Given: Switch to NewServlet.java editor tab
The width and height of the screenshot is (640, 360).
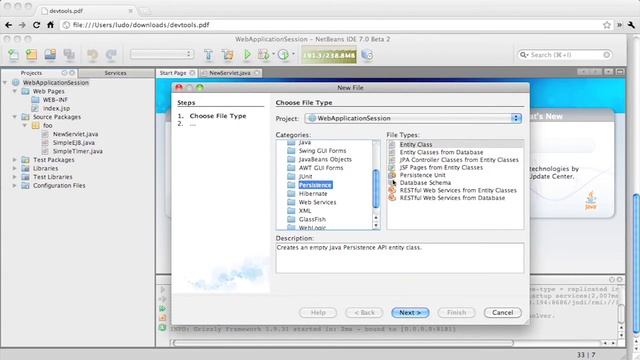Looking at the screenshot, I should pos(230,73).
